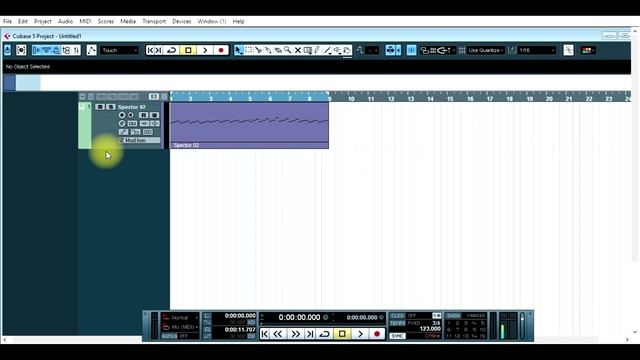Select the Split scissors tool

click(258, 50)
